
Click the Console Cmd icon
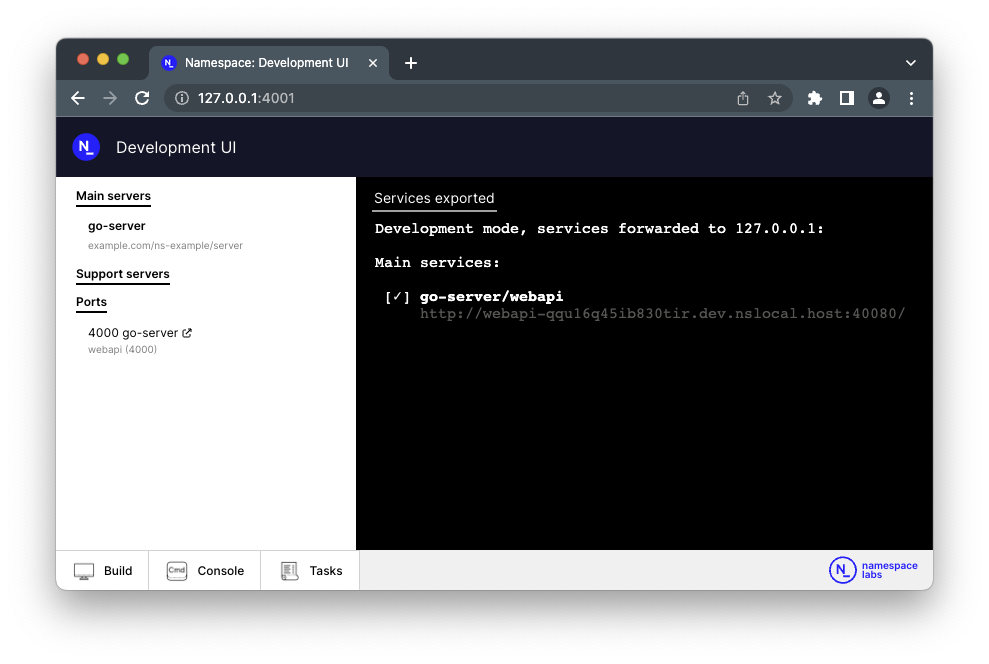177,571
